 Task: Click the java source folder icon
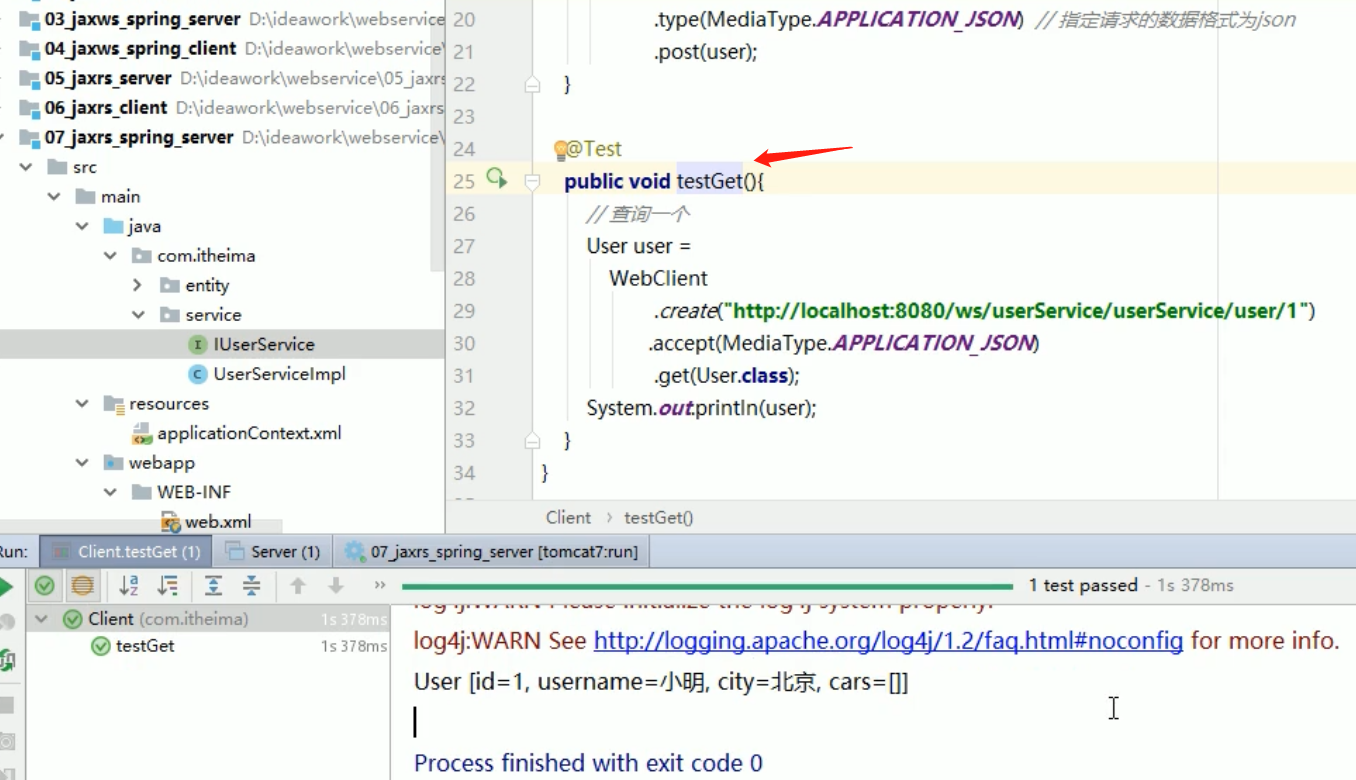pos(114,226)
